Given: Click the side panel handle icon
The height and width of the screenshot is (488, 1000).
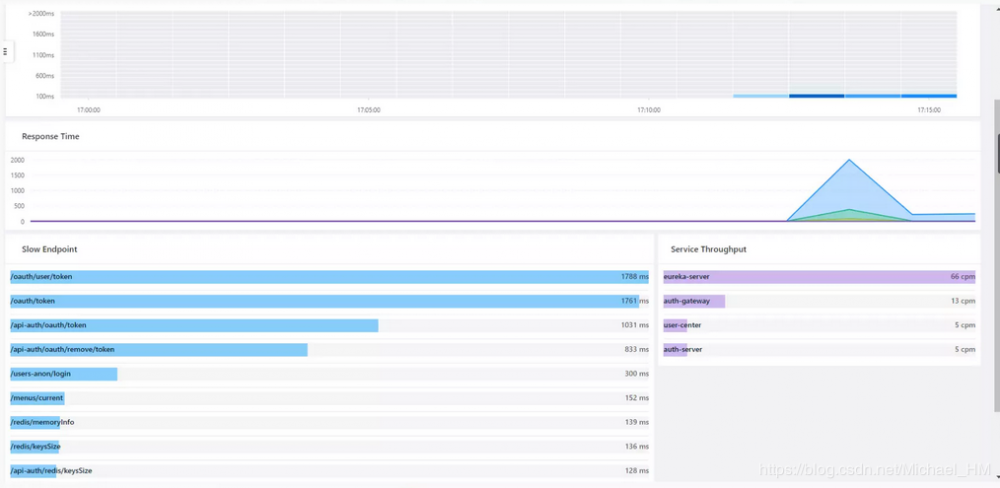Looking at the screenshot, I should (x=6, y=52).
